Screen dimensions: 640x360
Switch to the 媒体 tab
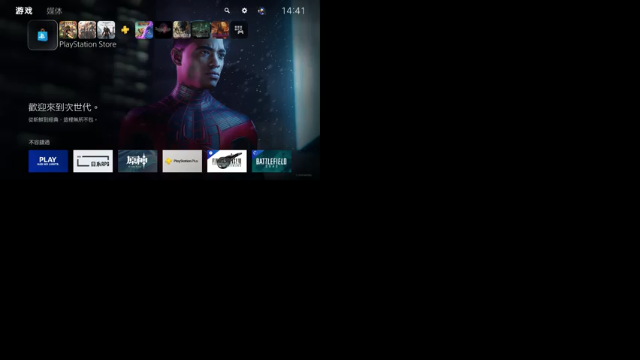coord(54,11)
